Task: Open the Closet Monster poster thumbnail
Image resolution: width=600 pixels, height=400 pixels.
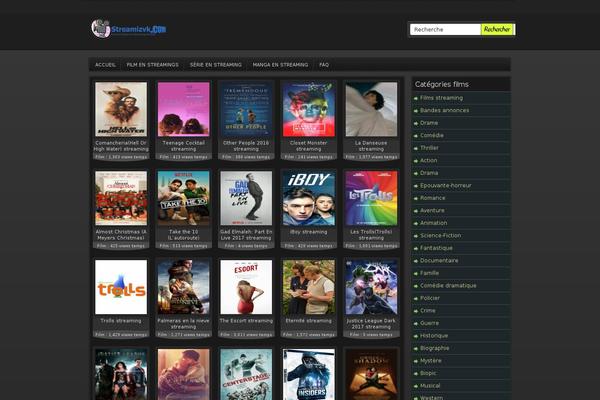Action: (x=309, y=109)
